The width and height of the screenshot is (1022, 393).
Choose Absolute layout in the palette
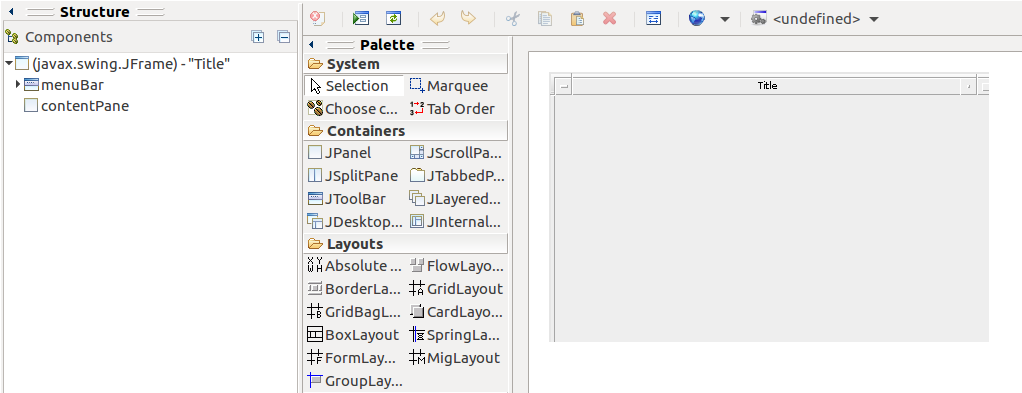coord(355,266)
